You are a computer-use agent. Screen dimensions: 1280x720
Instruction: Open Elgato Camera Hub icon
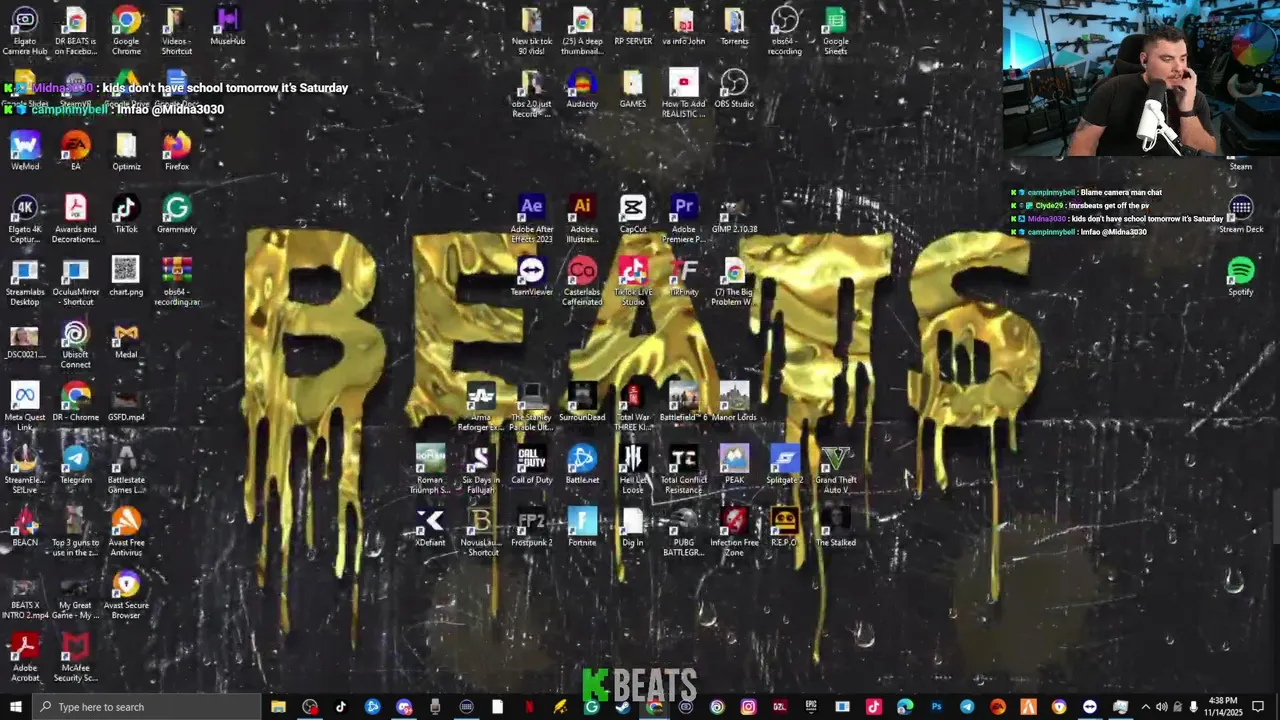tap(25, 31)
